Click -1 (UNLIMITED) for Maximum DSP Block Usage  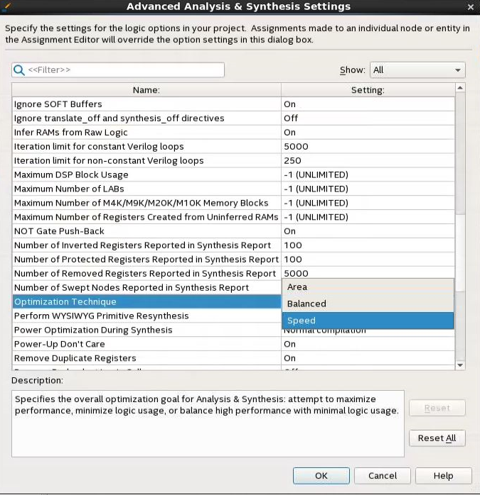pyautogui.click(x=368, y=175)
